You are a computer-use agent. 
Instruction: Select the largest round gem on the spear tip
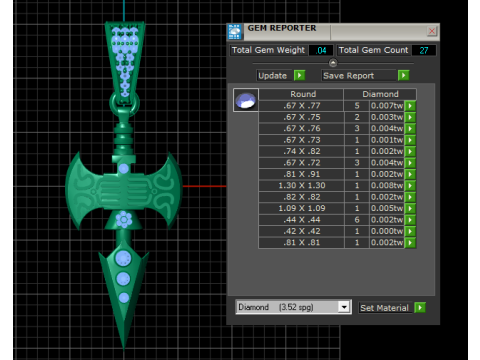[123, 259]
